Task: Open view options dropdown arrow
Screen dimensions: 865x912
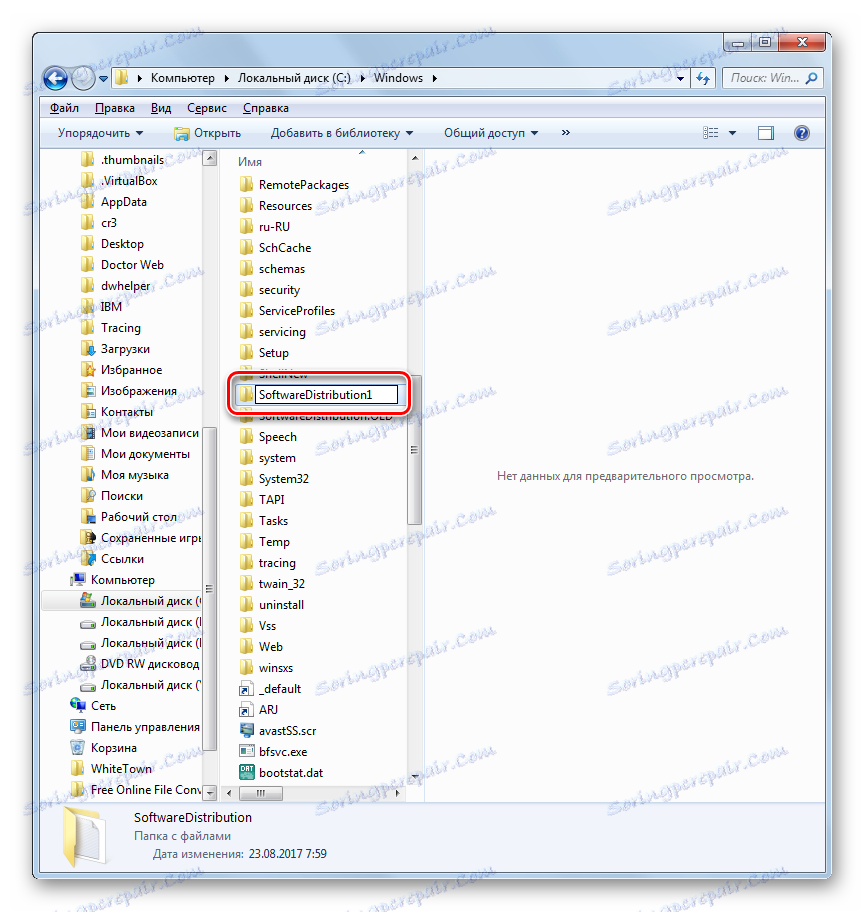Action: 732,133
